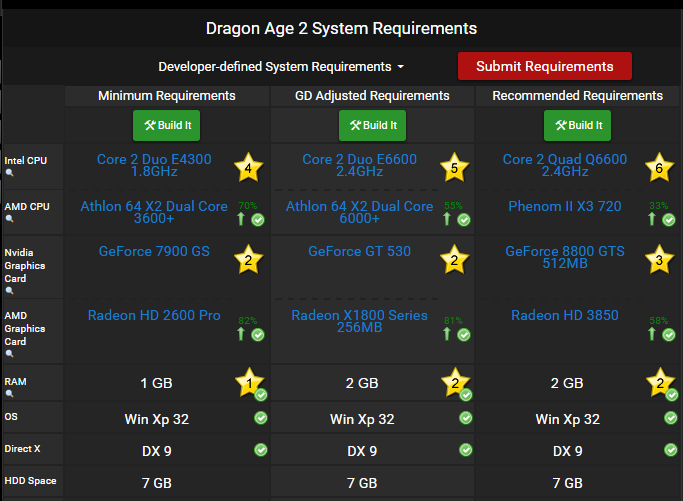Click the 58% upgrade arrow indicator
The width and height of the screenshot is (683, 501).
point(652,334)
